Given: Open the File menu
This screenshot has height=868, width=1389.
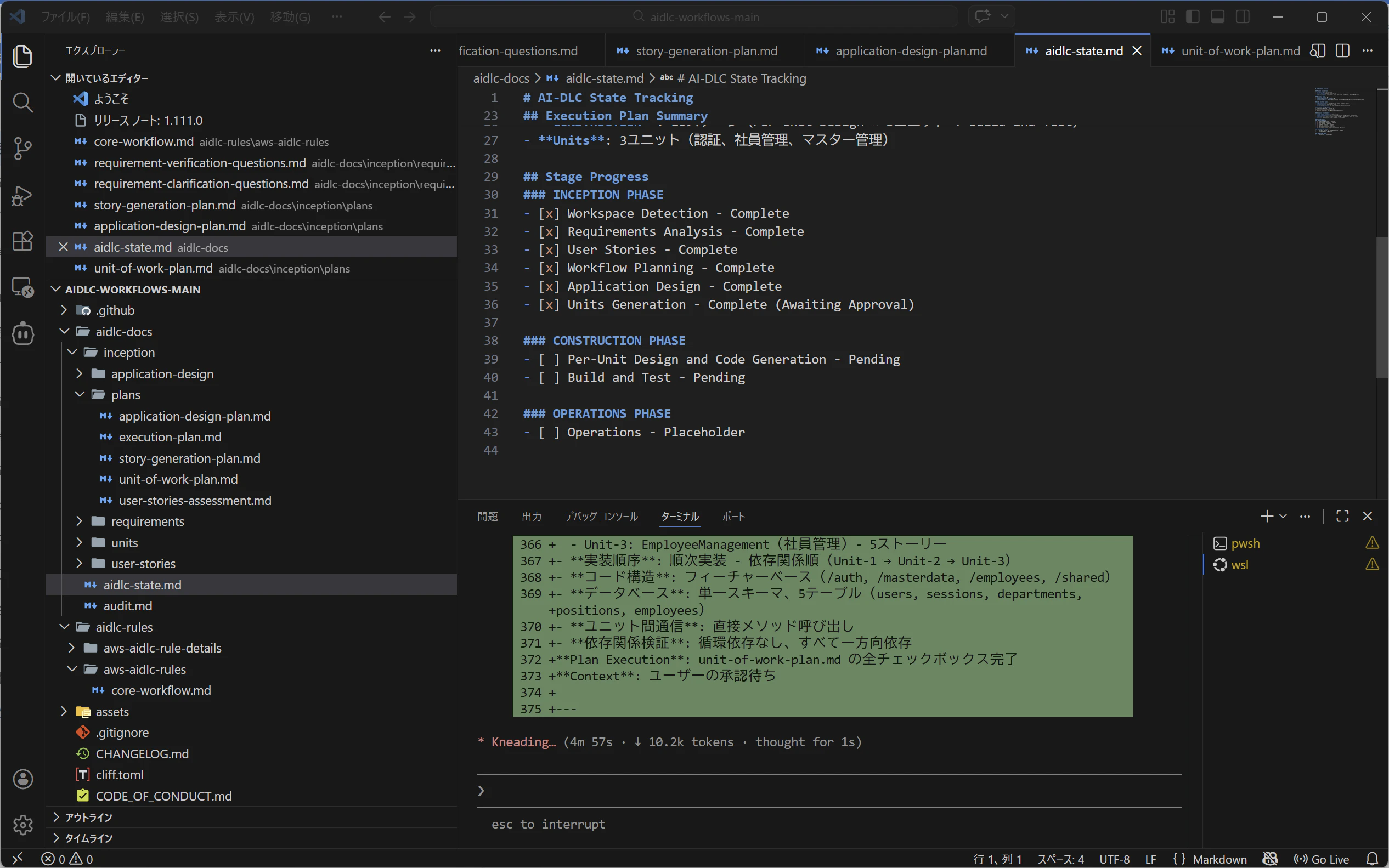Looking at the screenshot, I should coord(65,17).
